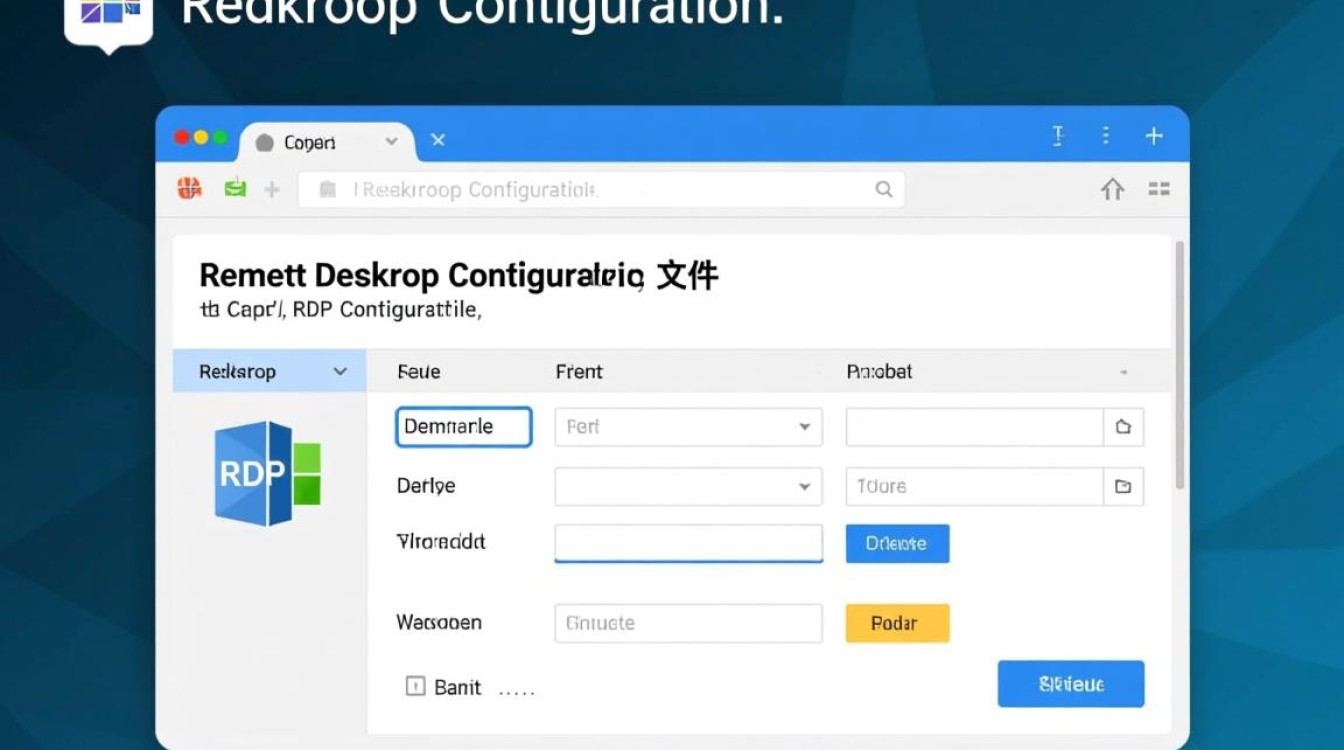The image size is (1344, 750).
Task: Click the blue button at bottom right
Action: (1070, 684)
